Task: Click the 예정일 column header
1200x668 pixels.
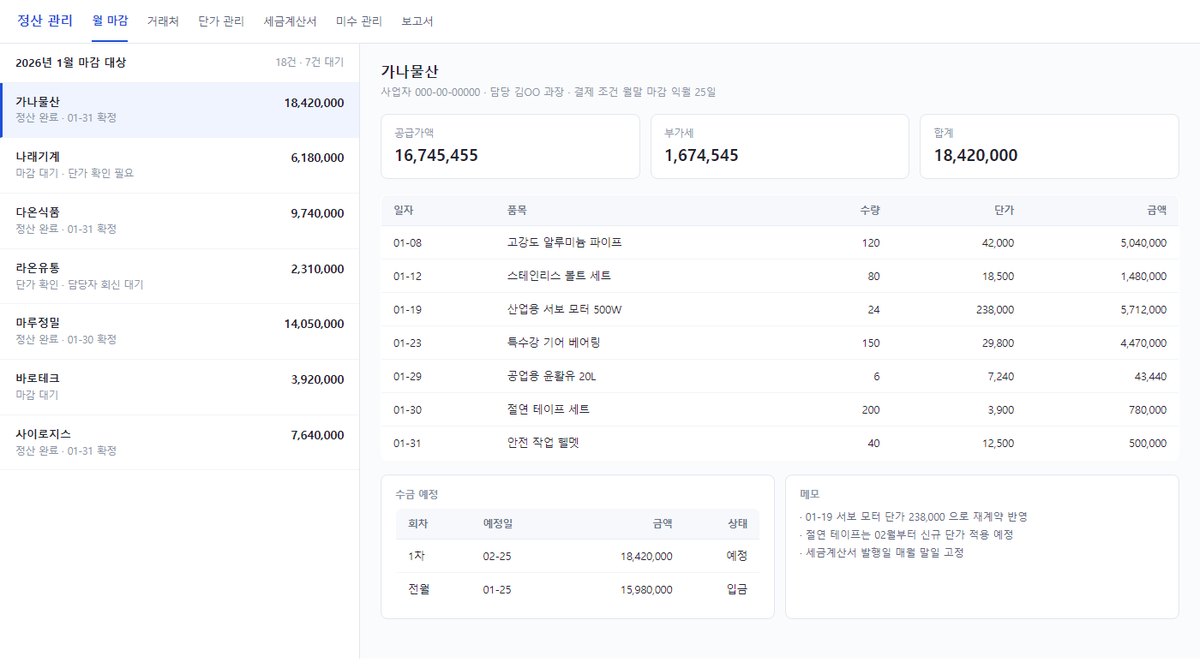Action: click(498, 523)
